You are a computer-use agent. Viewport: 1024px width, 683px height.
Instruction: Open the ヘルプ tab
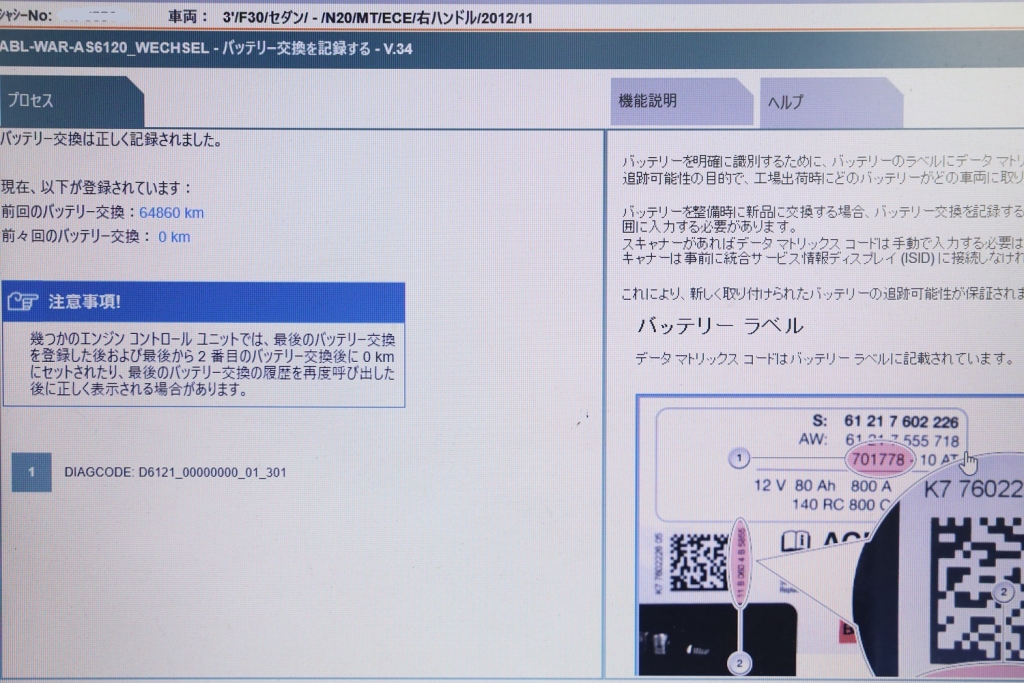(831, 102)
